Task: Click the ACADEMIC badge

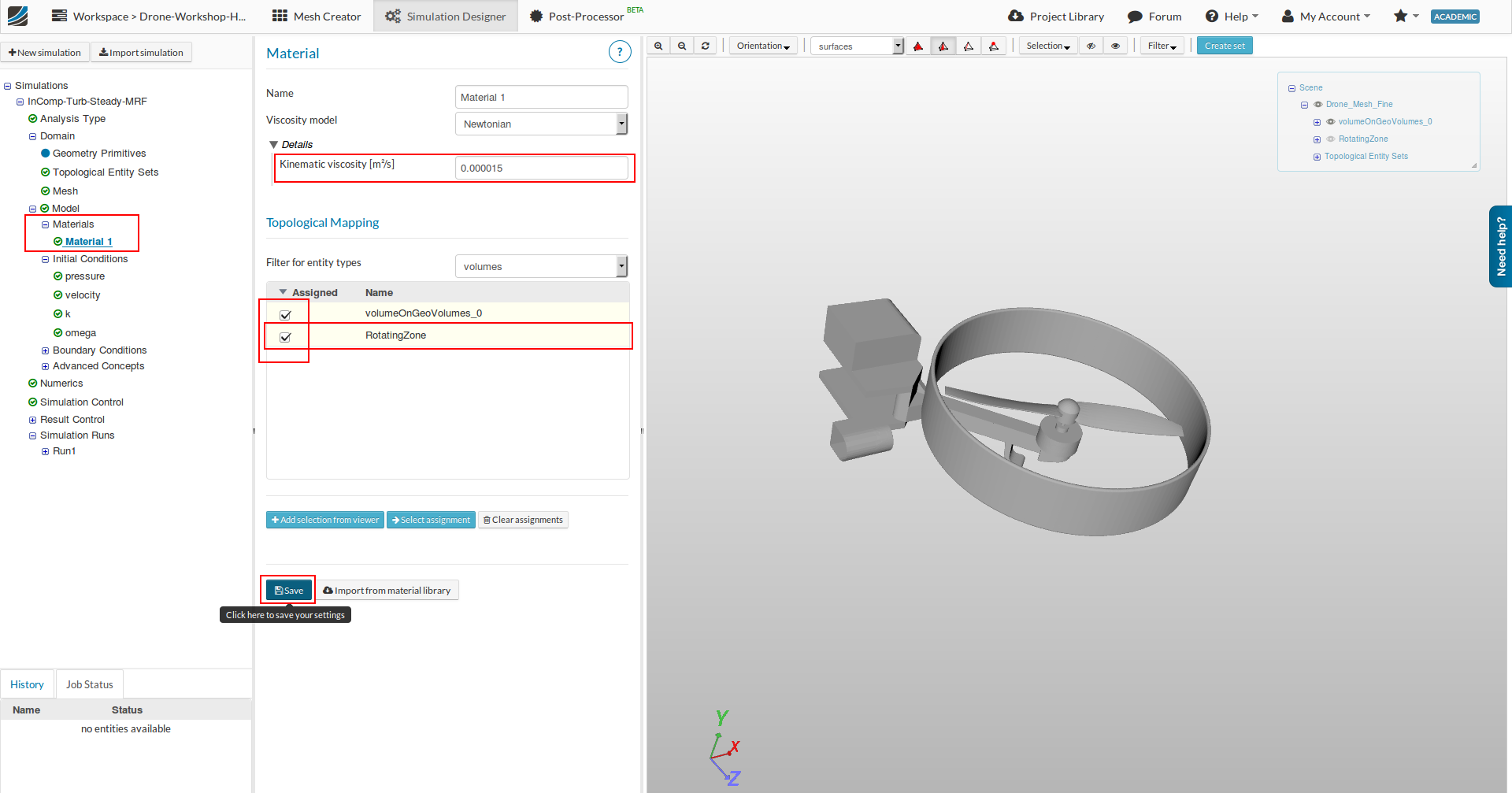Action: coord(1455,17)
